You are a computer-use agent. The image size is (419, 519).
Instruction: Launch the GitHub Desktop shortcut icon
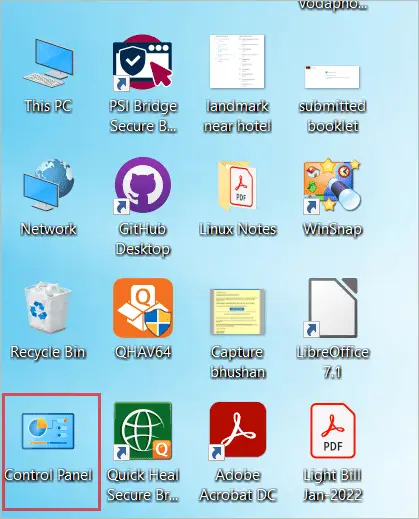pos(142,185)
